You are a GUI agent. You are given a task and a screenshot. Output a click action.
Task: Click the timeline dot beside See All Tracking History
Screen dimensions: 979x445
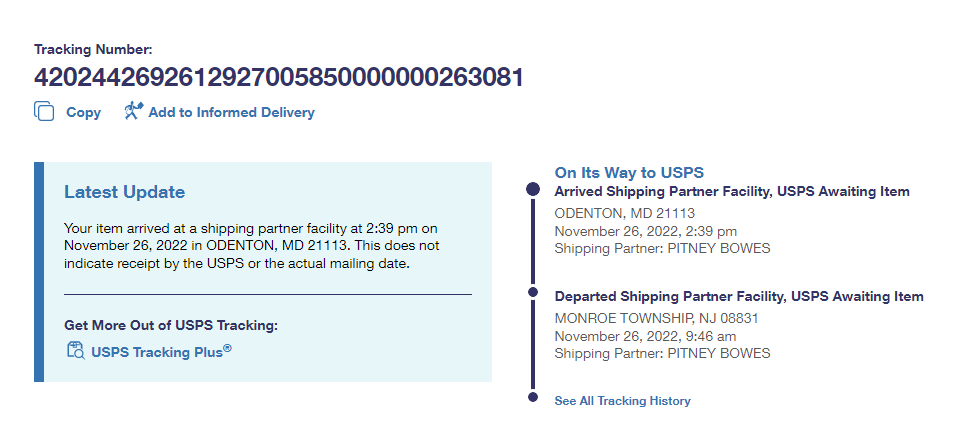pyautogui.click(x=533, y=399)
